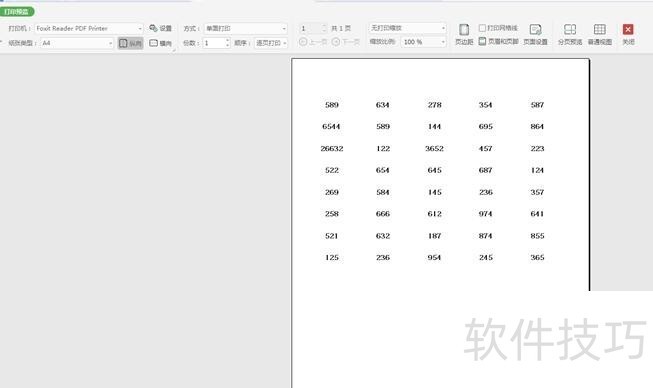The width and height of the screenshot is (653, 388).
Task: Click the value 687 in the preview
Action: pyautogui.click(x=486, y=170)
